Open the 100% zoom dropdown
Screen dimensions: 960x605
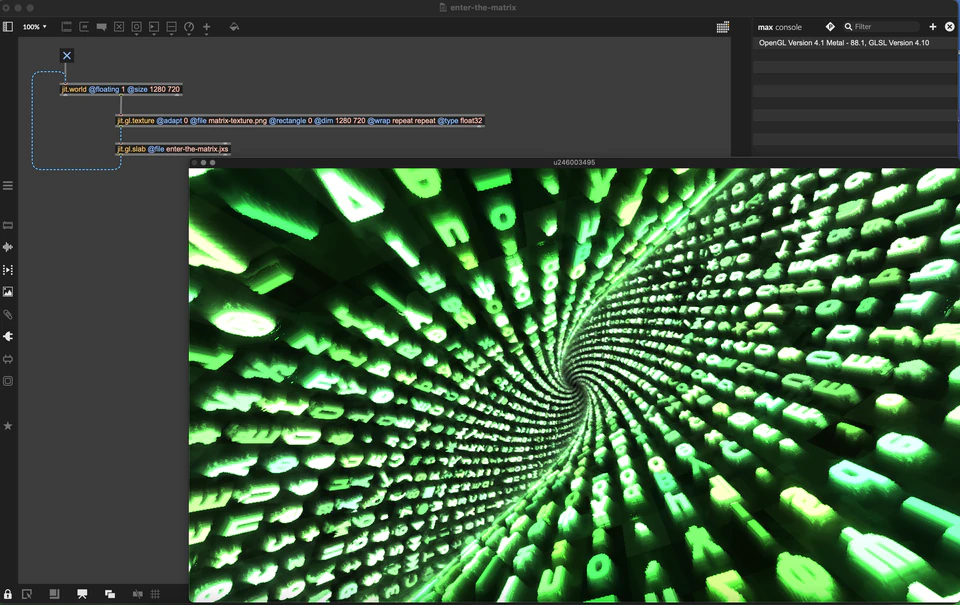click(x=34, y=27)
